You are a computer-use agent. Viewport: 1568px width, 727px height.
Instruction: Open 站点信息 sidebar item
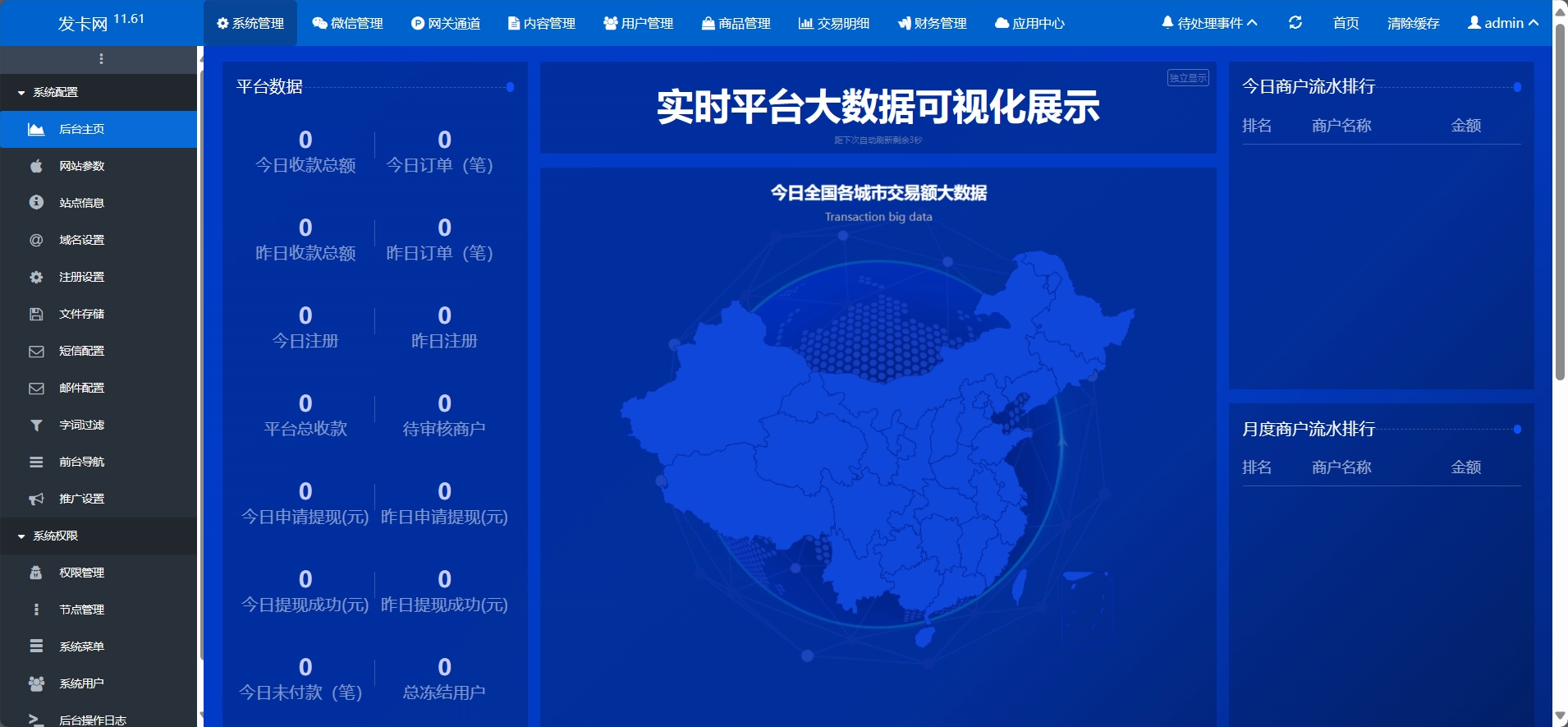(99, 203)
